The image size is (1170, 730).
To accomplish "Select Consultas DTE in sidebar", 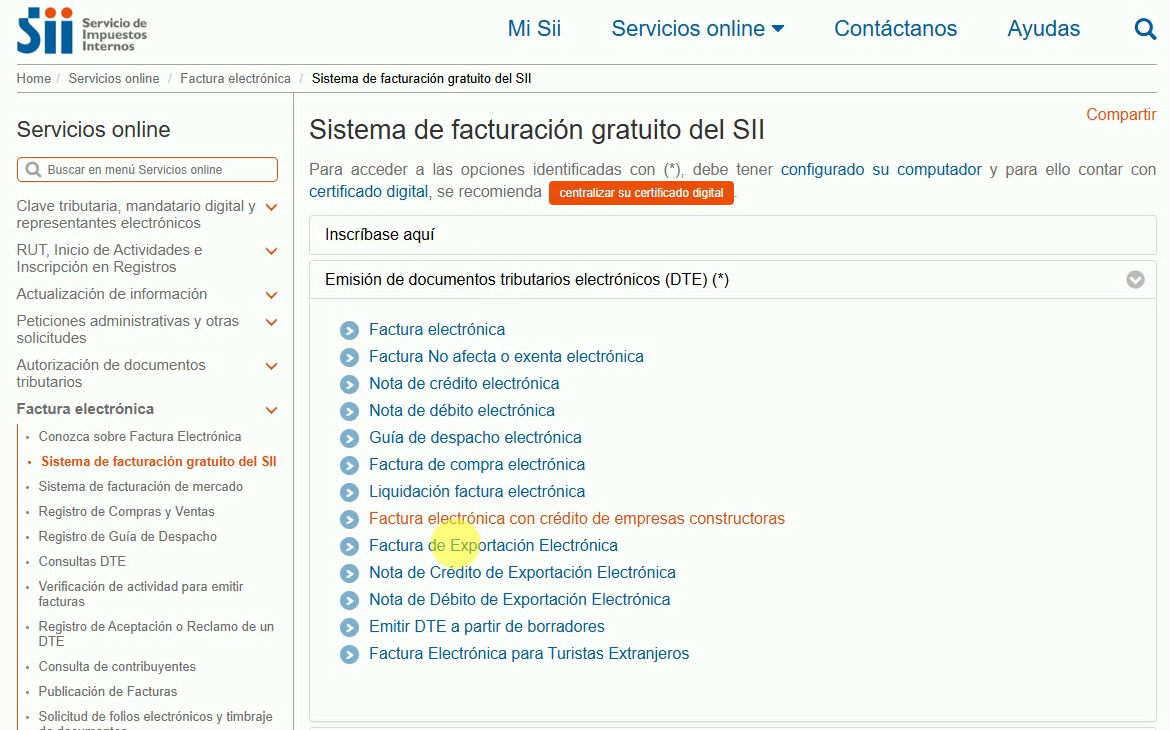I will [x=82, y=561].
